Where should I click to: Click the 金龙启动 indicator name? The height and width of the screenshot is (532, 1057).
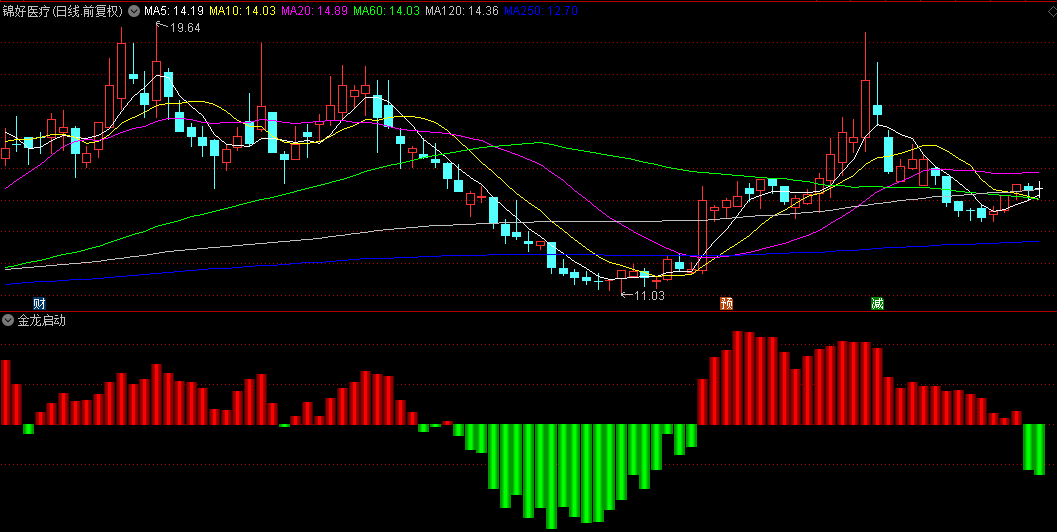point(41,320)
